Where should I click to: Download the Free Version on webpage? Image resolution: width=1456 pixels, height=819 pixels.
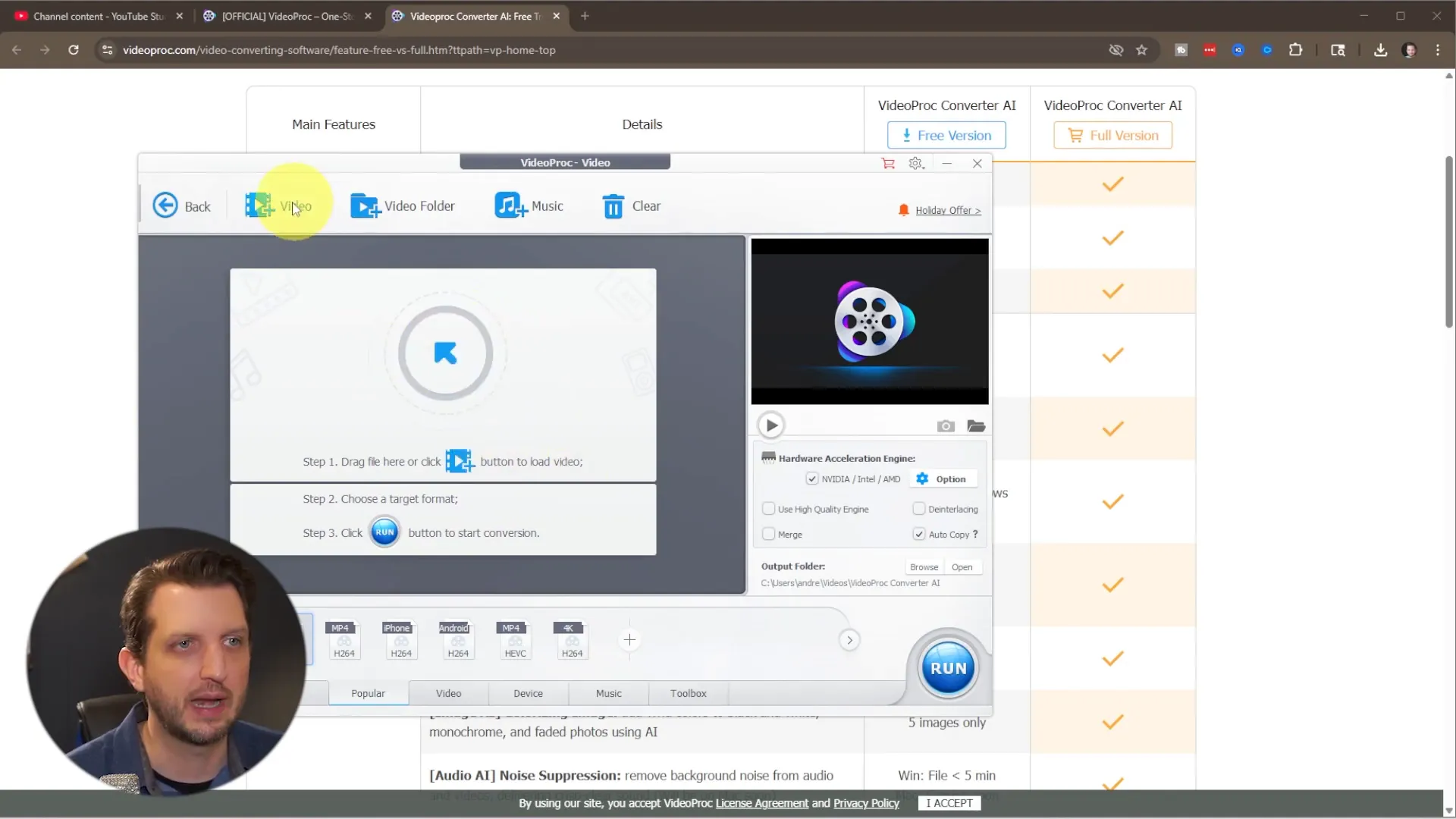(946, 136)
